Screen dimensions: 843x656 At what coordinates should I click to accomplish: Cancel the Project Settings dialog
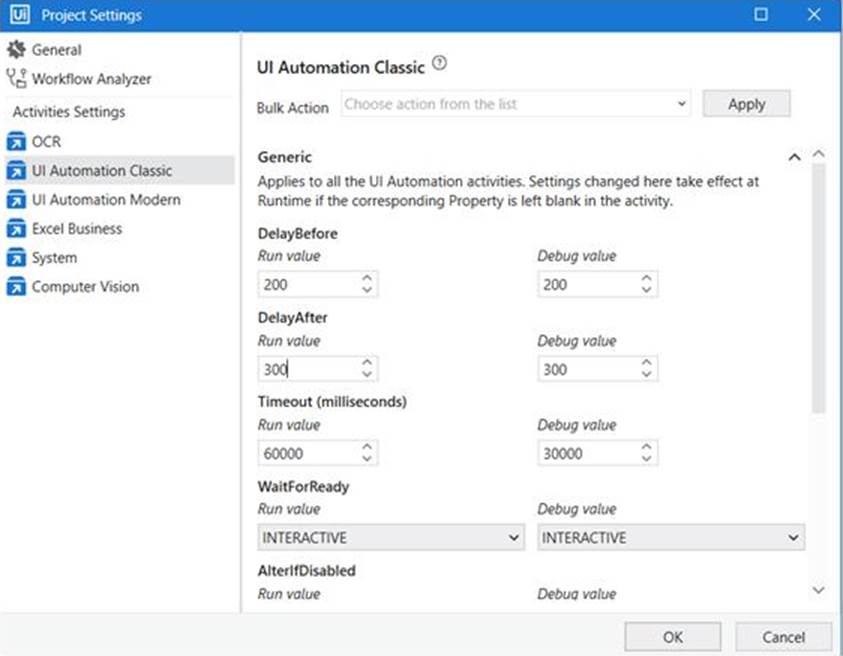[783, 637]
